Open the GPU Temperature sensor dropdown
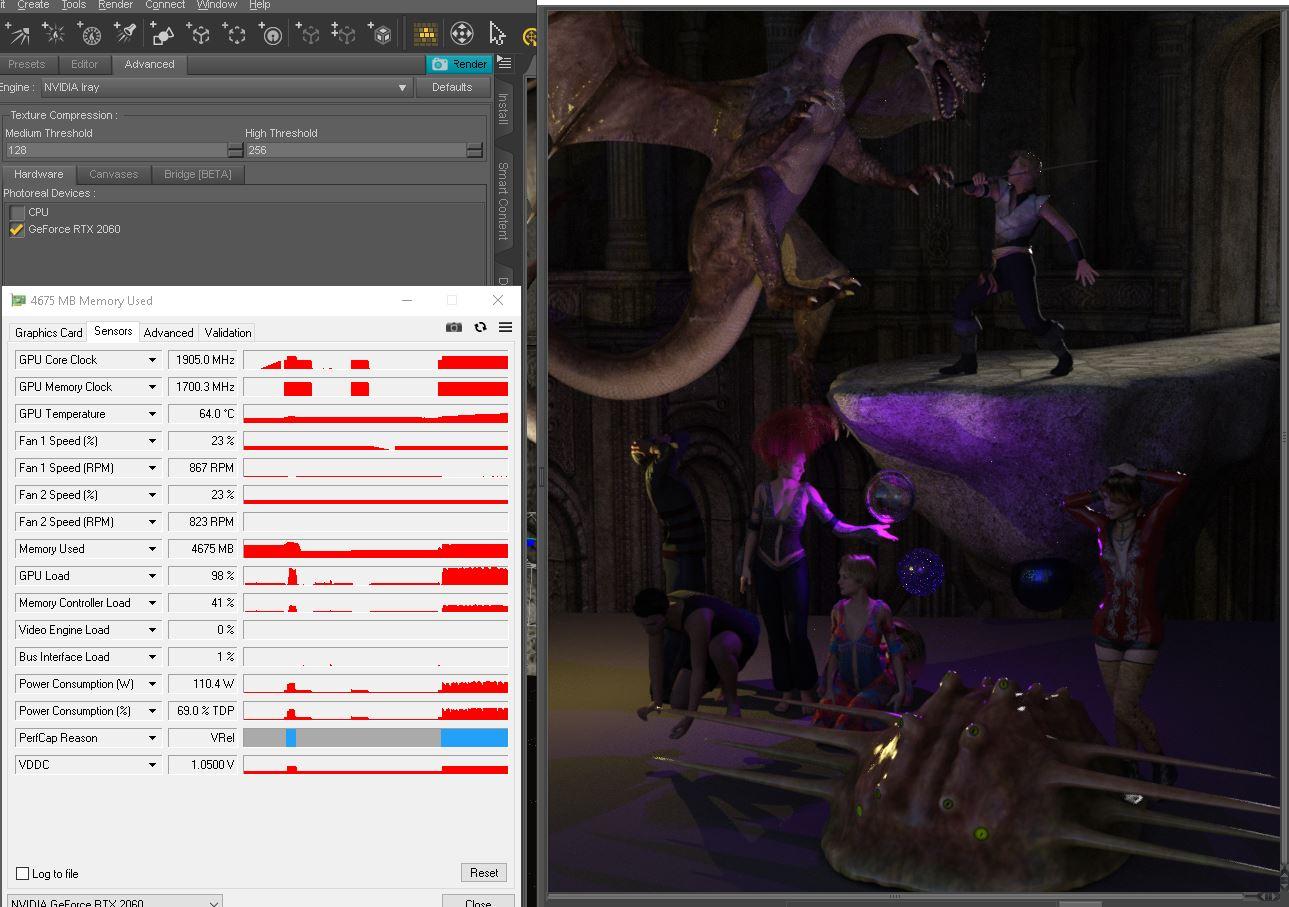Image resolution: width=1289 pixels, height=907 pixels. (152, 414)
